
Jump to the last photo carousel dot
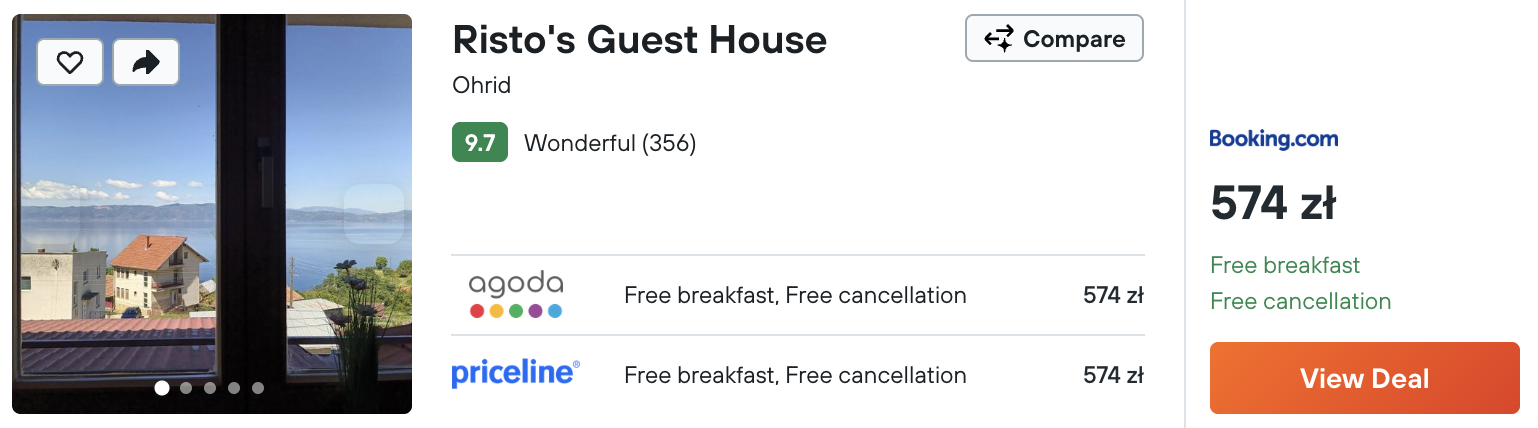tap(258, 388)
